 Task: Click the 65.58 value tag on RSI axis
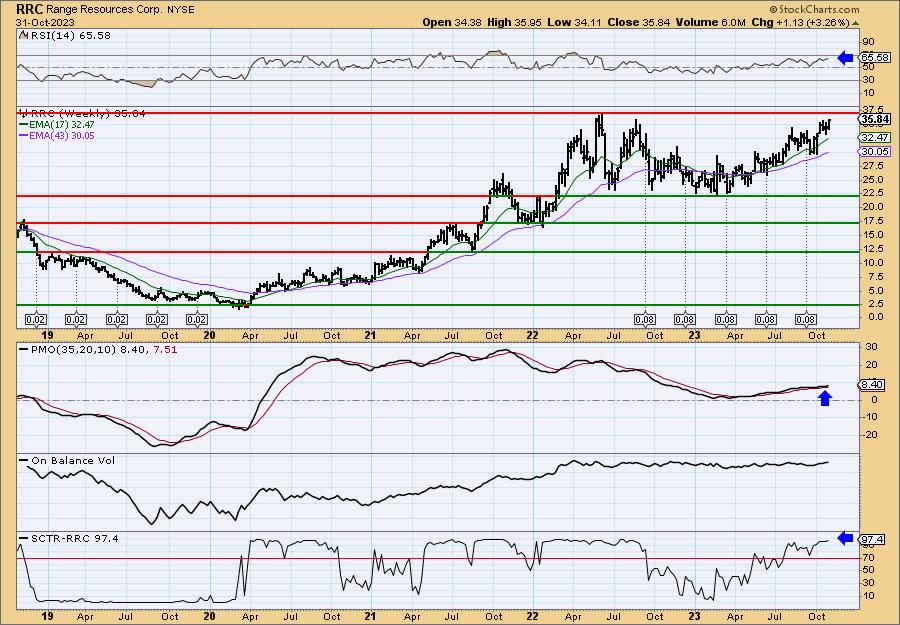click(x=875, y=57)
